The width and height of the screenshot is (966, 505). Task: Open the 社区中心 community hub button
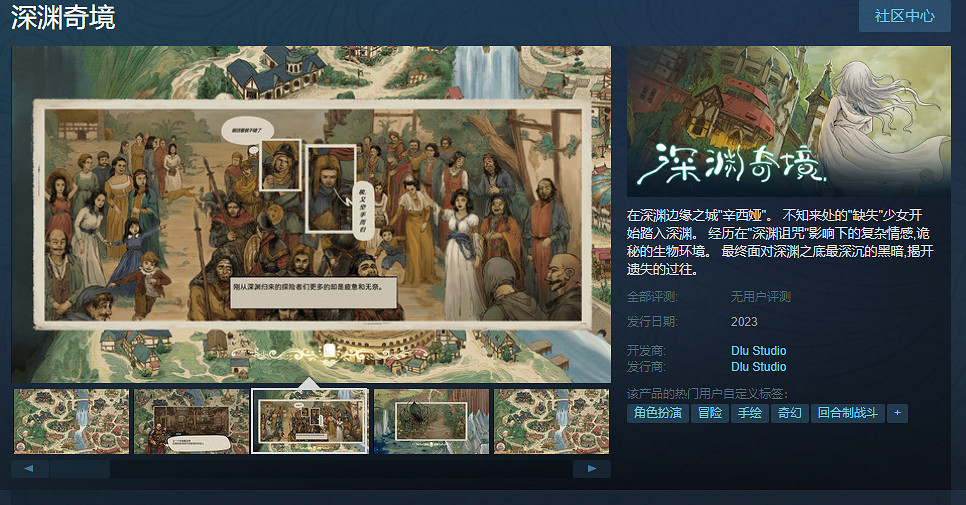tap(904, 15)
